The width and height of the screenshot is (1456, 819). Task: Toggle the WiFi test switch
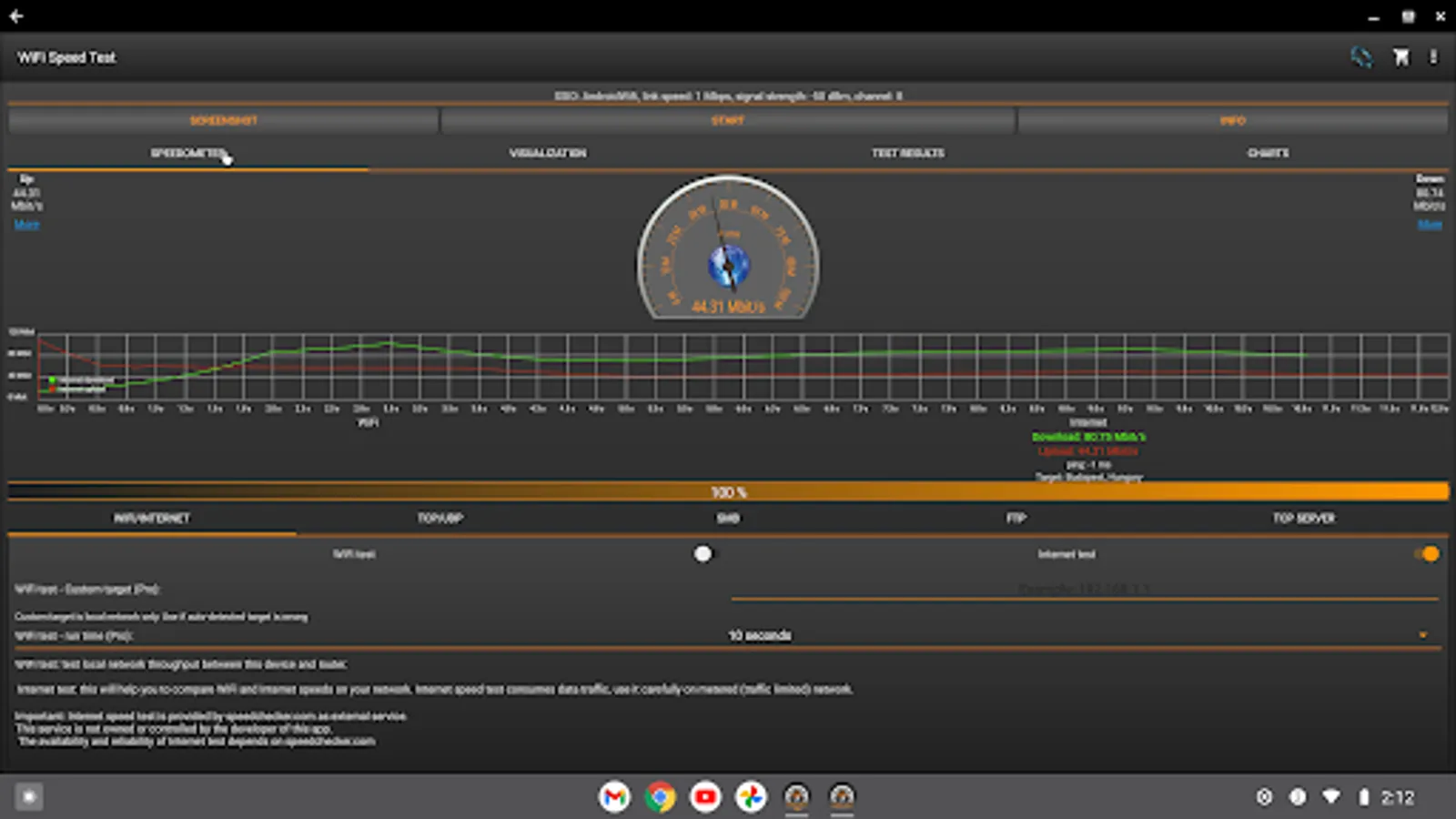click(703, 554)
